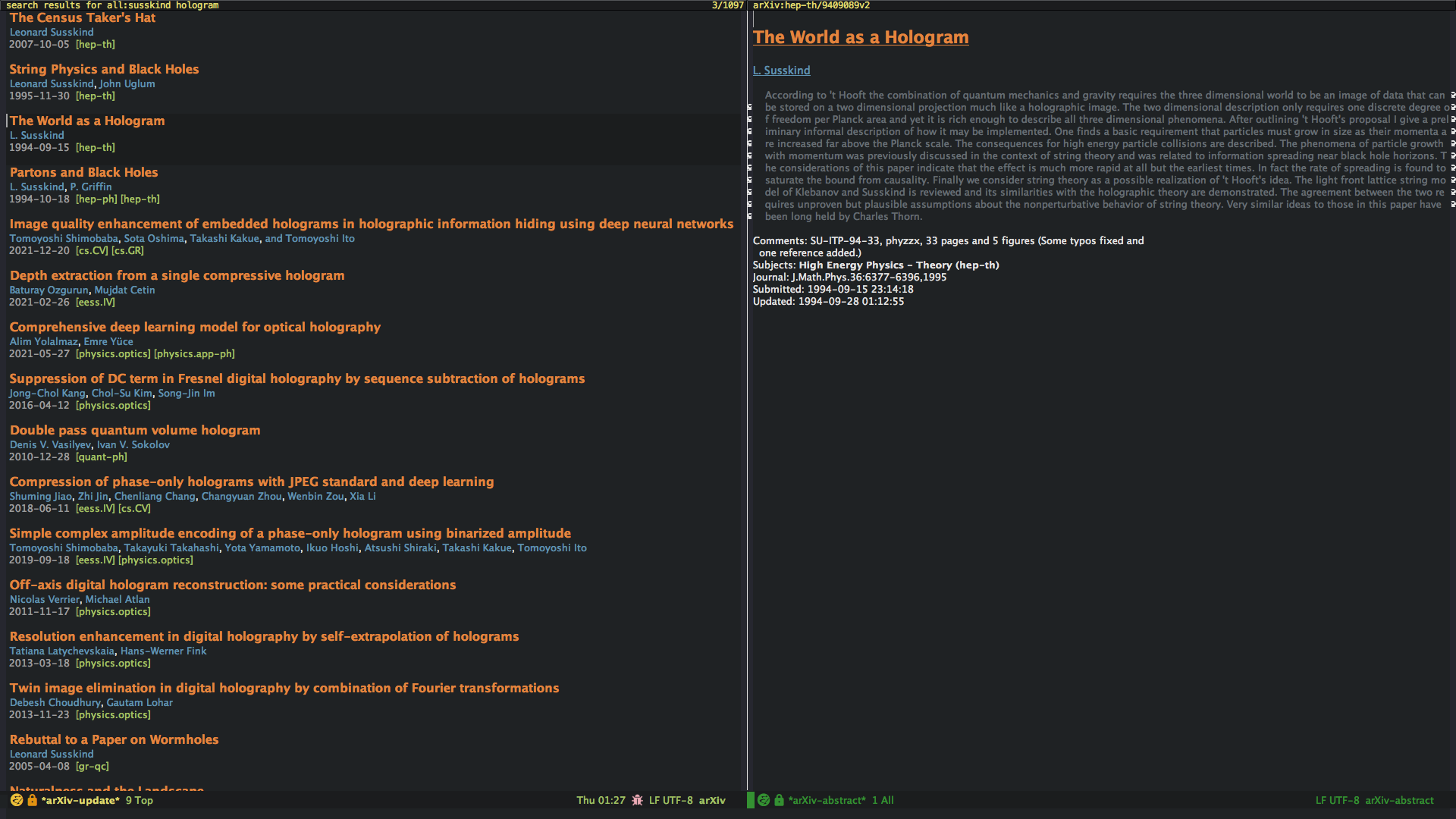Click the green round icon in abstract modeline

pos(764,800)
